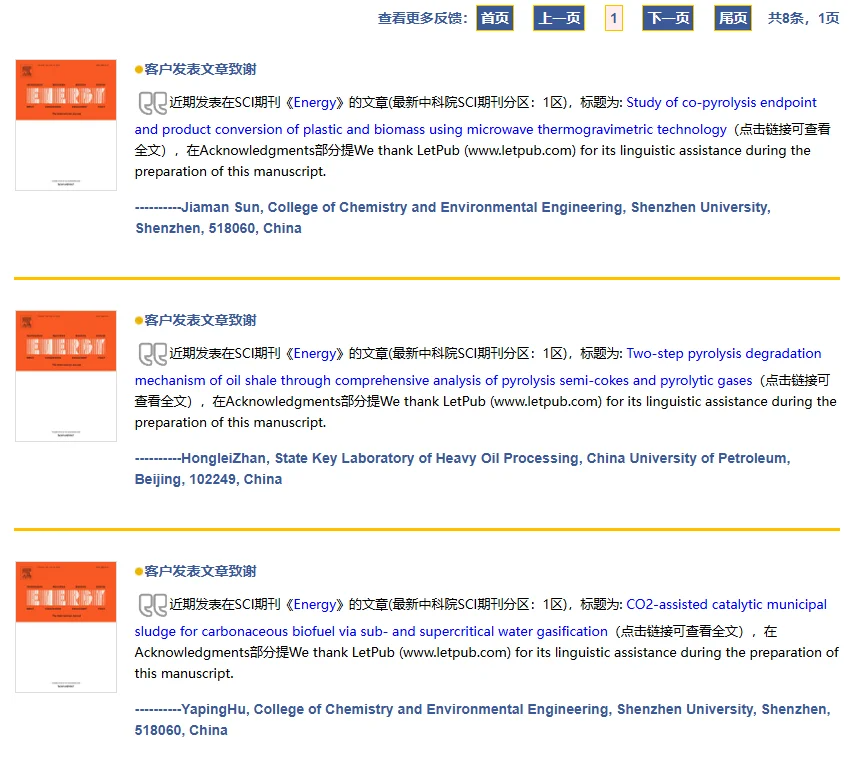Open the first Energy journal cover image
Image resolution: width=855 pixels, height=761 pixels.
tap(65, 124)
